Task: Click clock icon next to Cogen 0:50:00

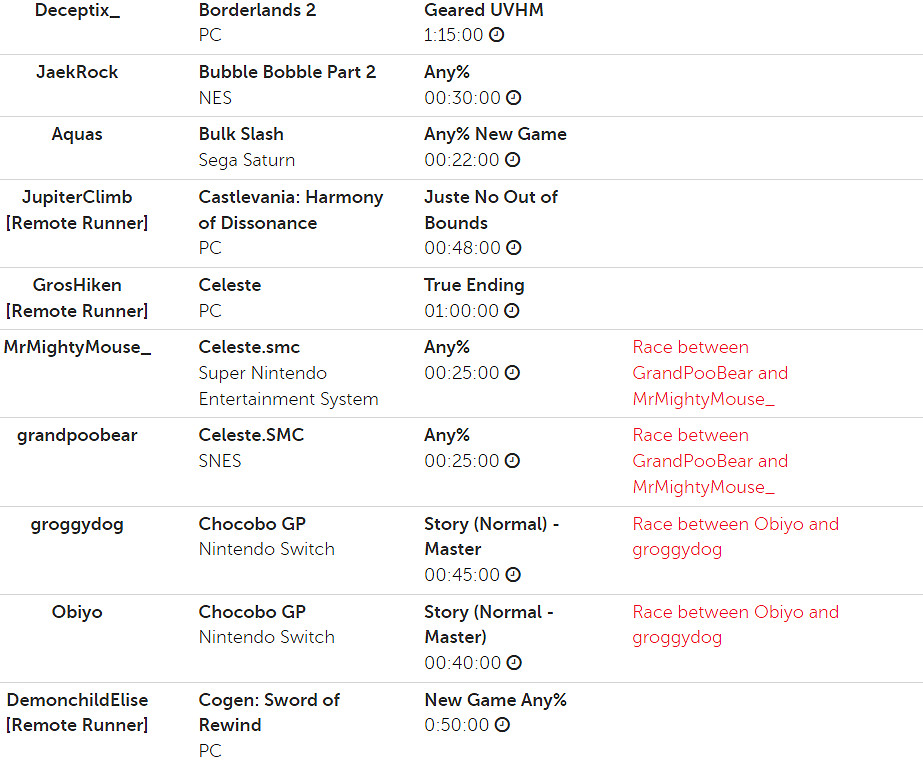Action: point(503,725)
